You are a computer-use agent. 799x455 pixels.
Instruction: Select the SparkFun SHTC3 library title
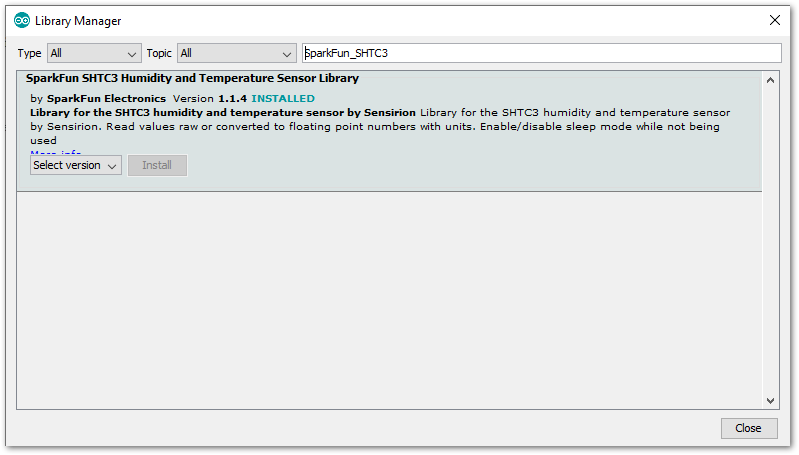[x=193, y=78]
